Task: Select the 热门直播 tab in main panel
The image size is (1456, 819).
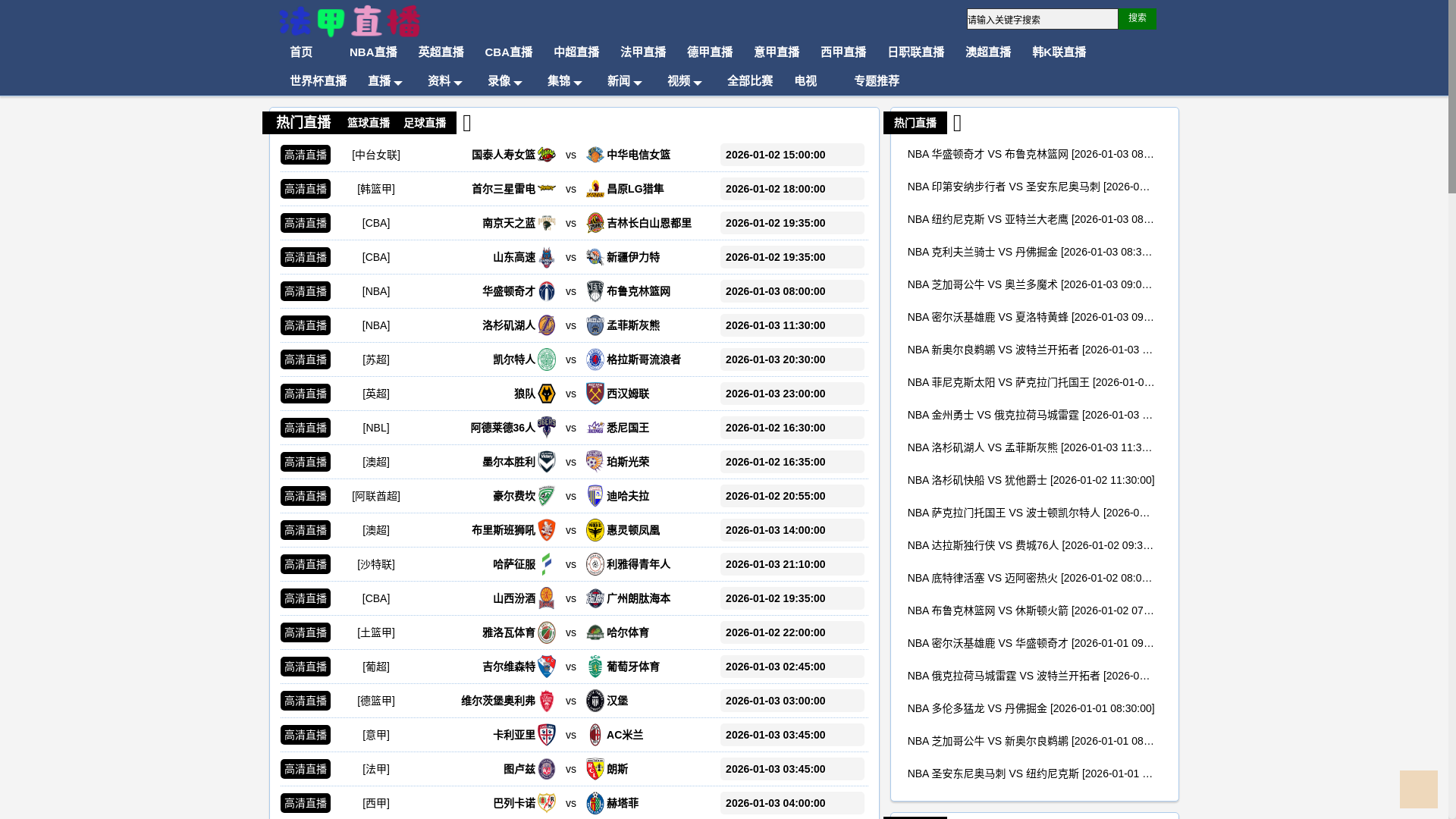Action: pyautogui.click(x=303, y=122)
